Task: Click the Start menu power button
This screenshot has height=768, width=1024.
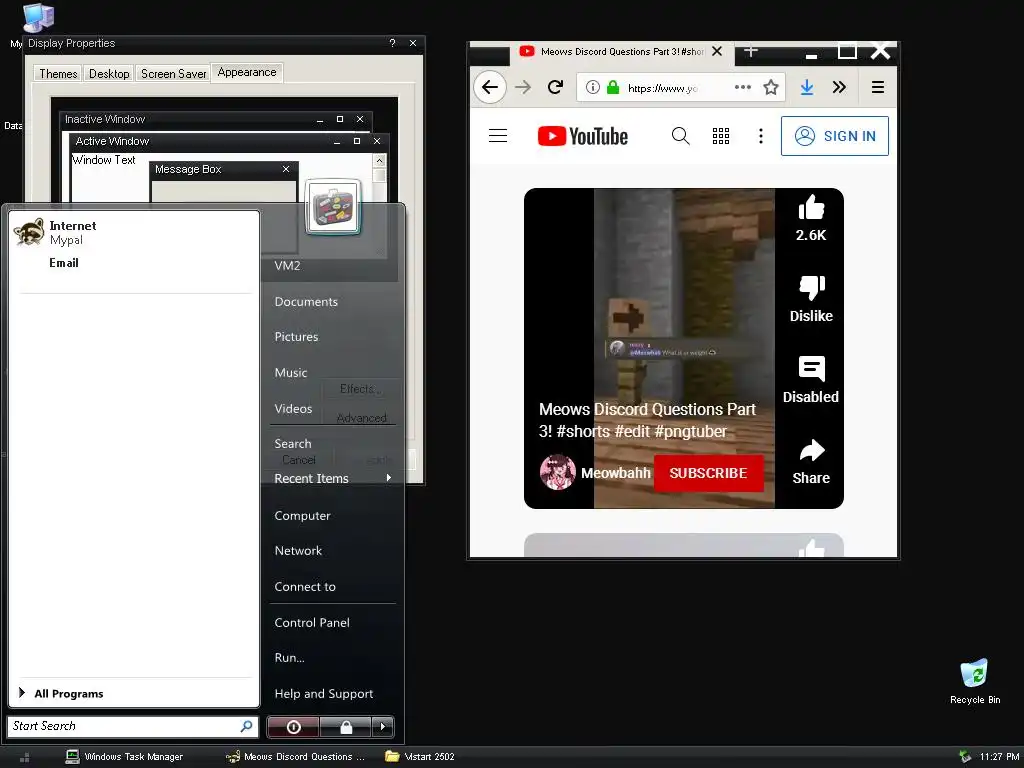Action: point(293,727)
